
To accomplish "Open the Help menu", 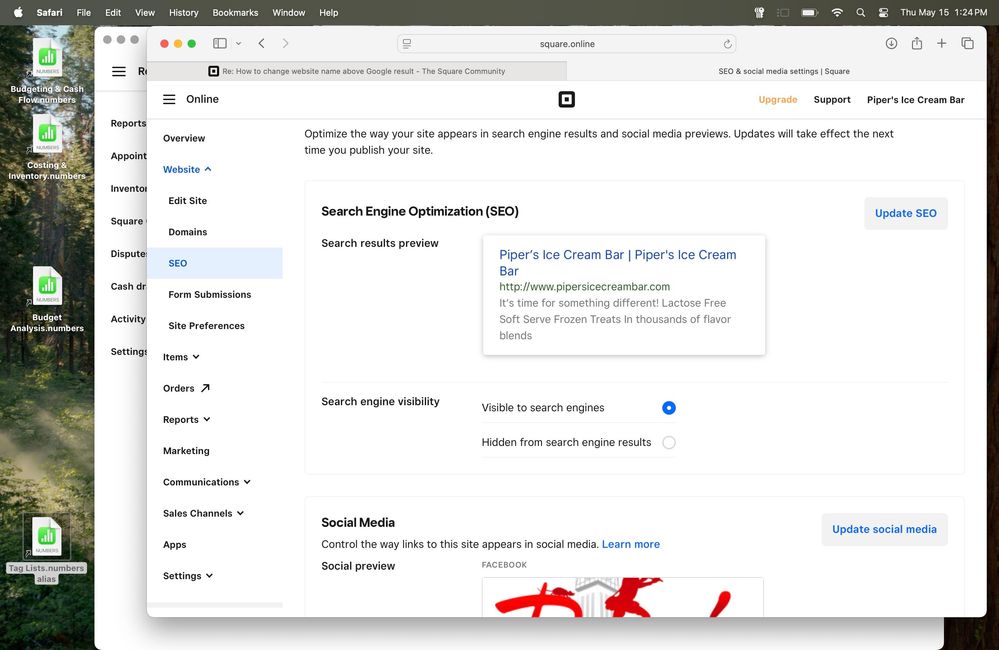I will point(329,12).
